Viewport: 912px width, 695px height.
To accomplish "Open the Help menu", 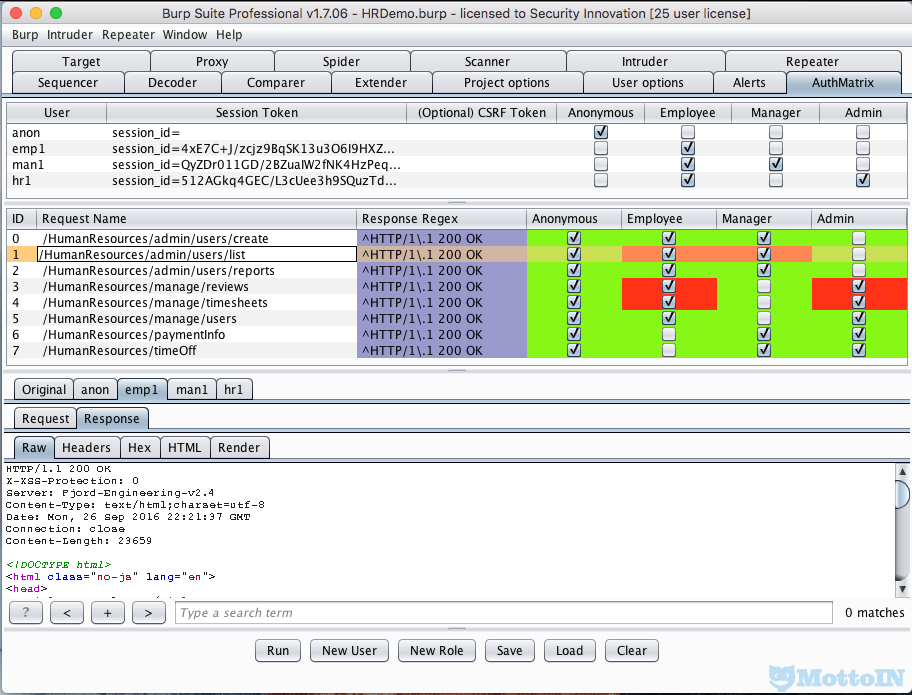I will pos(229,35).
